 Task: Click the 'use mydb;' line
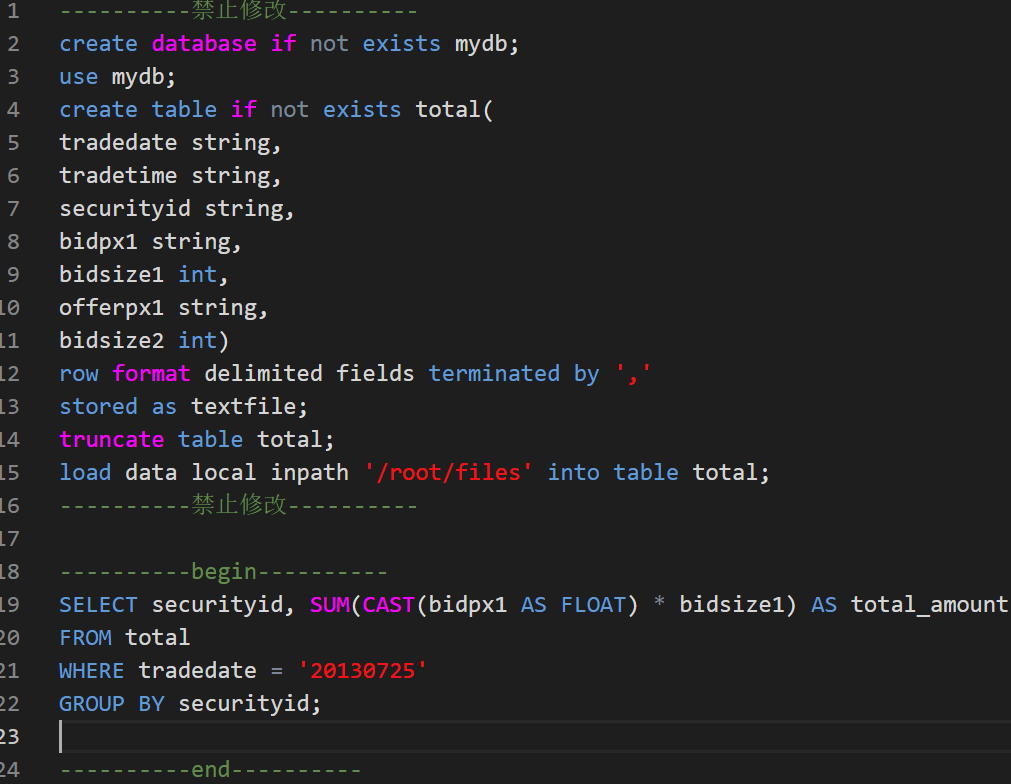coord(117,77)
